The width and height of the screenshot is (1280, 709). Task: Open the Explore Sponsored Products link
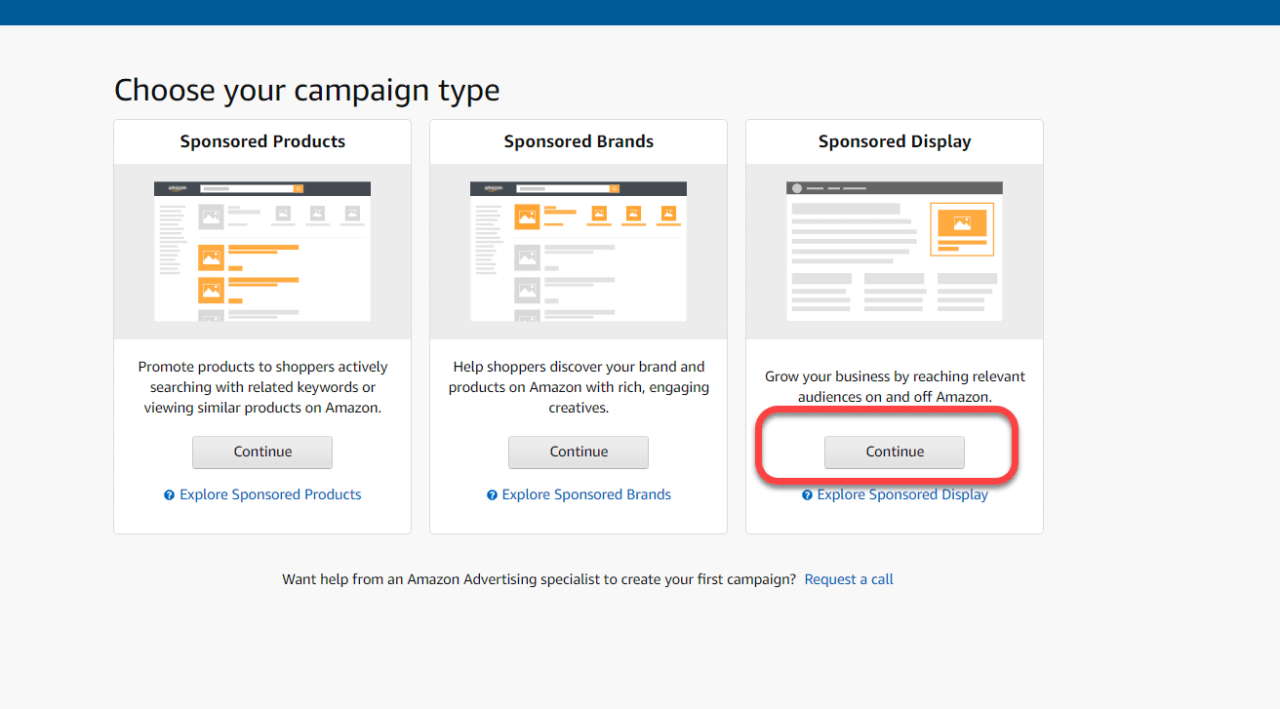(x=270, y=494)
